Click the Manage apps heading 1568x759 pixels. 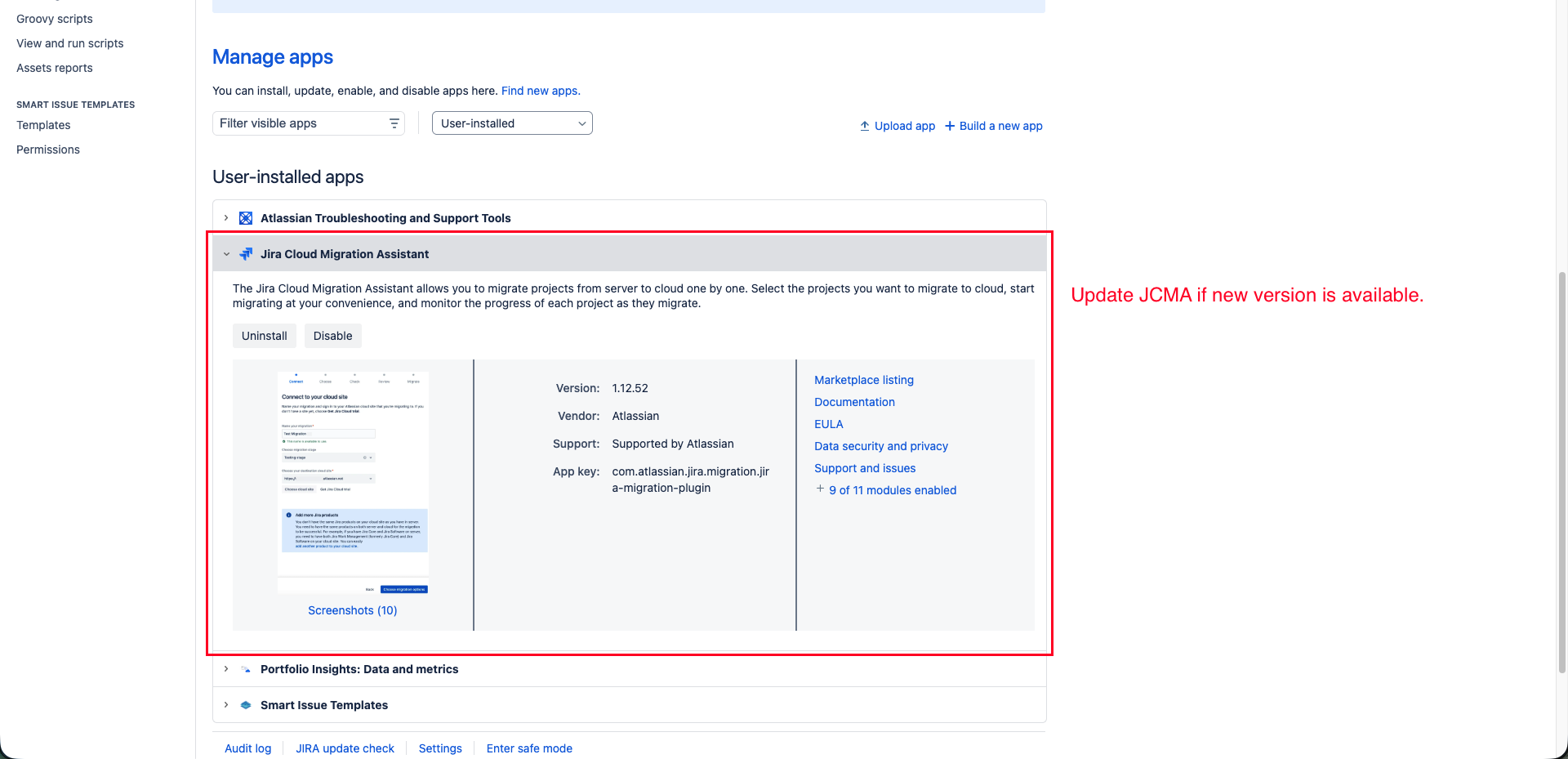pyautogui.click(x=273, y=57)
